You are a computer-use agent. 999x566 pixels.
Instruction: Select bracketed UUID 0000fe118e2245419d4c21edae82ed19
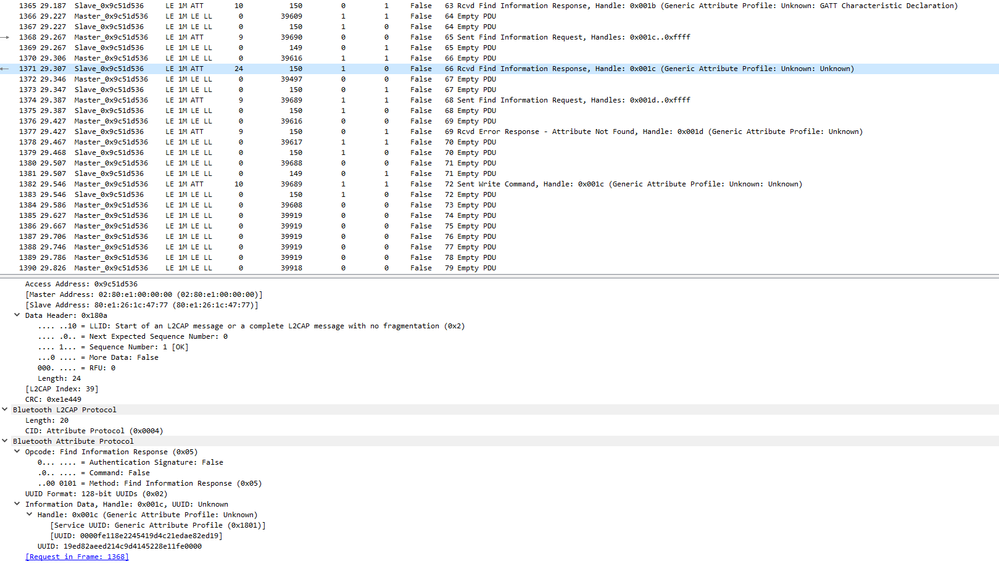tap(136, 536)
